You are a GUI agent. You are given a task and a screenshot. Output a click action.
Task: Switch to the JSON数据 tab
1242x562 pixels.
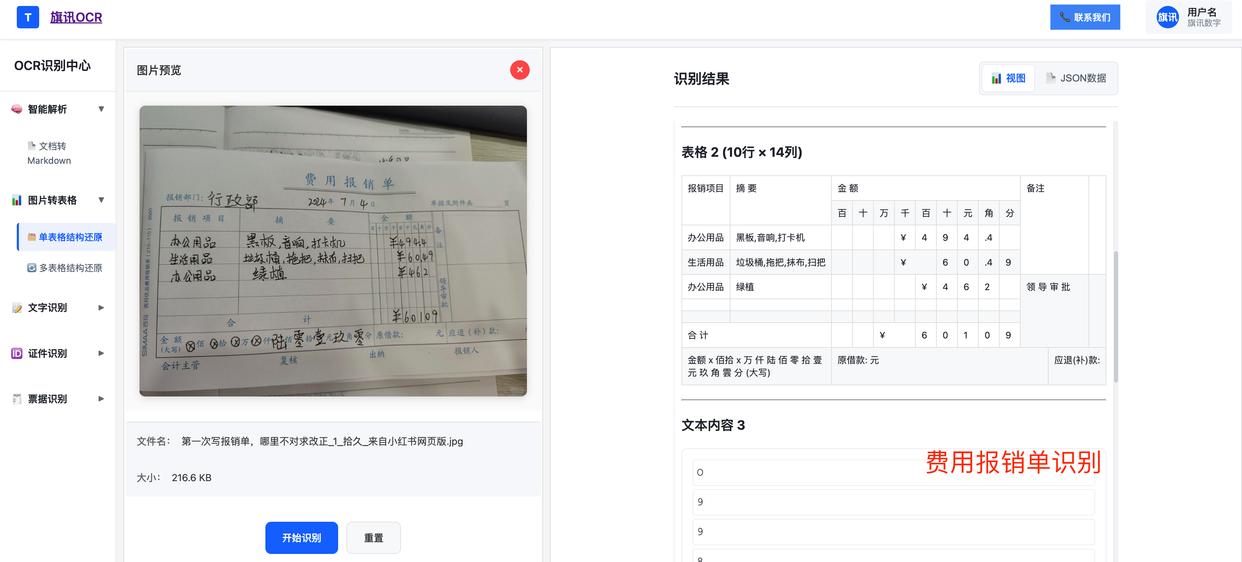[x=1076, y=78]
